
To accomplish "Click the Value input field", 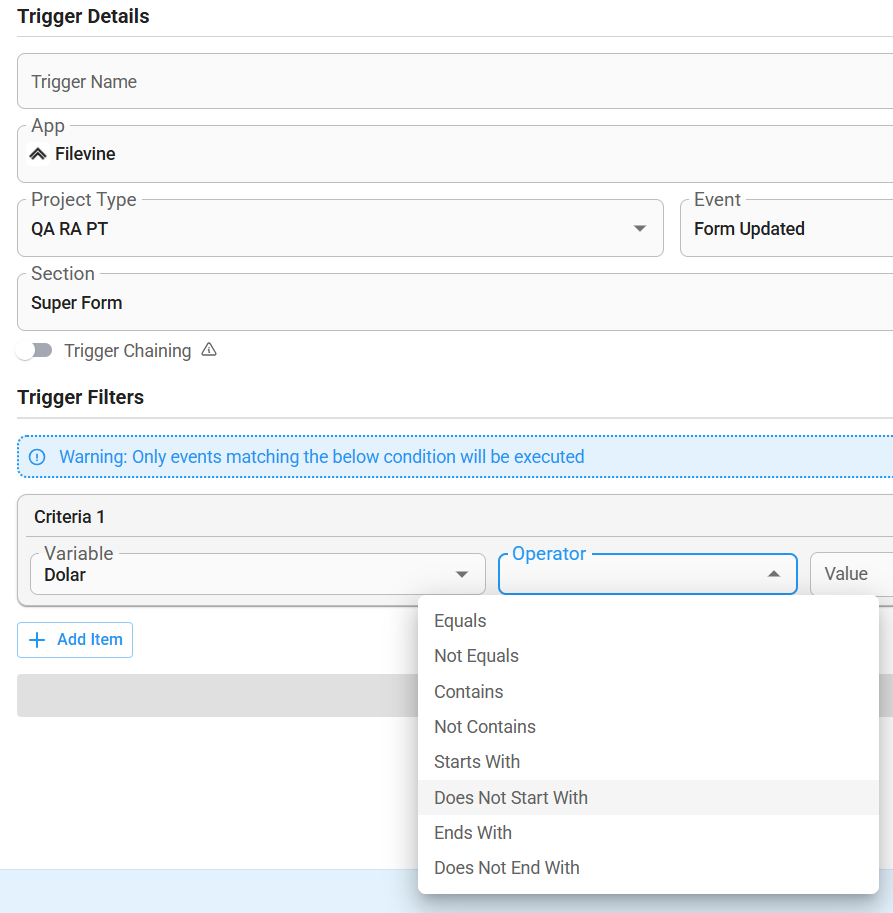I will [x=852, y=574].
